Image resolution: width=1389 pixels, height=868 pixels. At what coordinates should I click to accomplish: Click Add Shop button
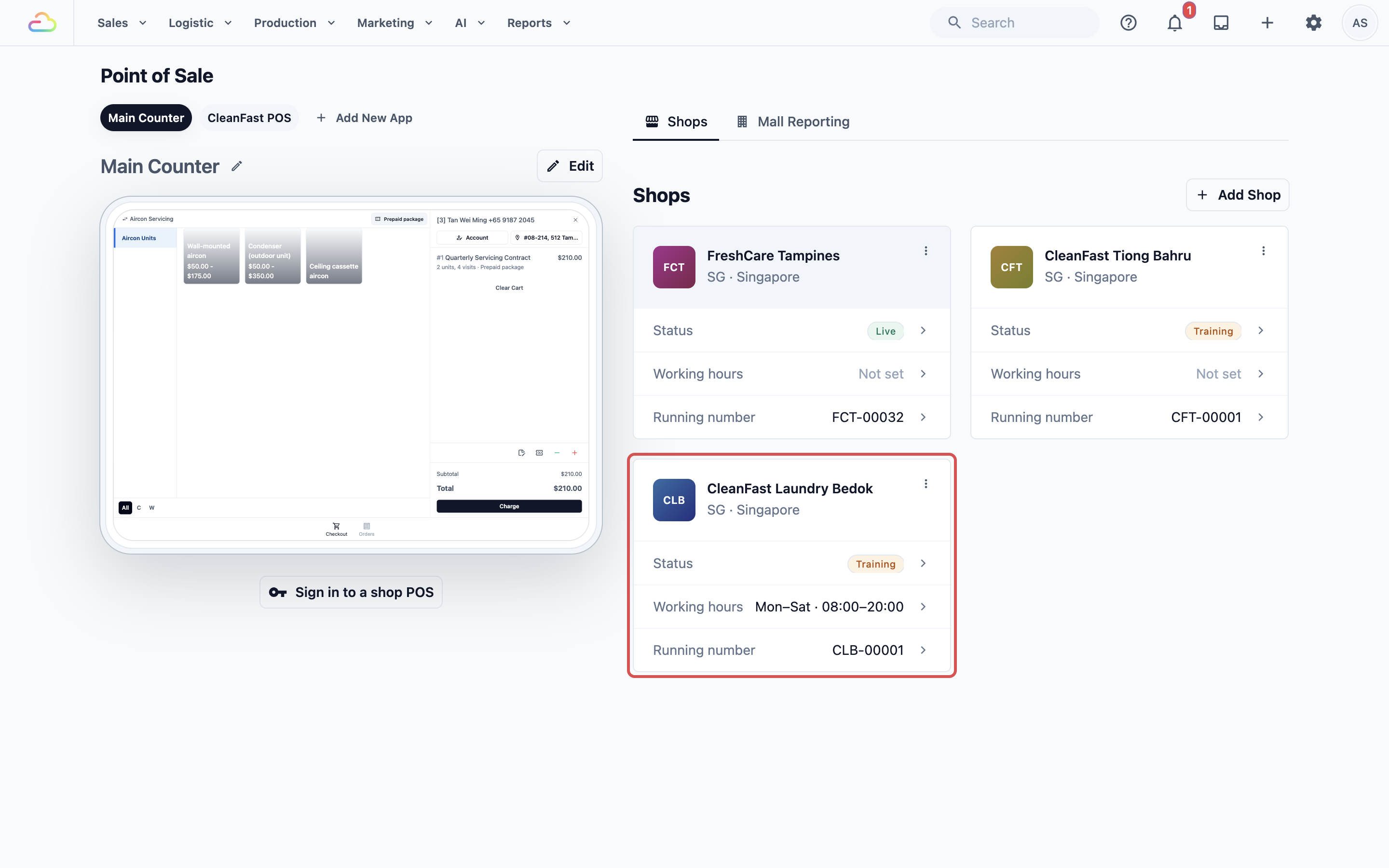pyautogui.click(x=1238, y=195)
